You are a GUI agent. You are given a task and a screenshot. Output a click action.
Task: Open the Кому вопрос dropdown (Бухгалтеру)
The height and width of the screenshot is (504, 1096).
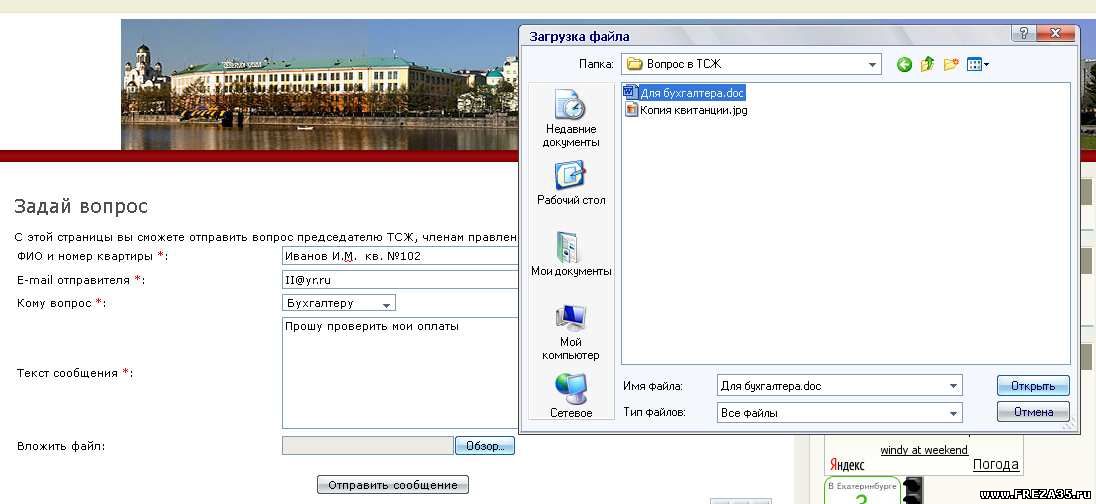[339, 303]
